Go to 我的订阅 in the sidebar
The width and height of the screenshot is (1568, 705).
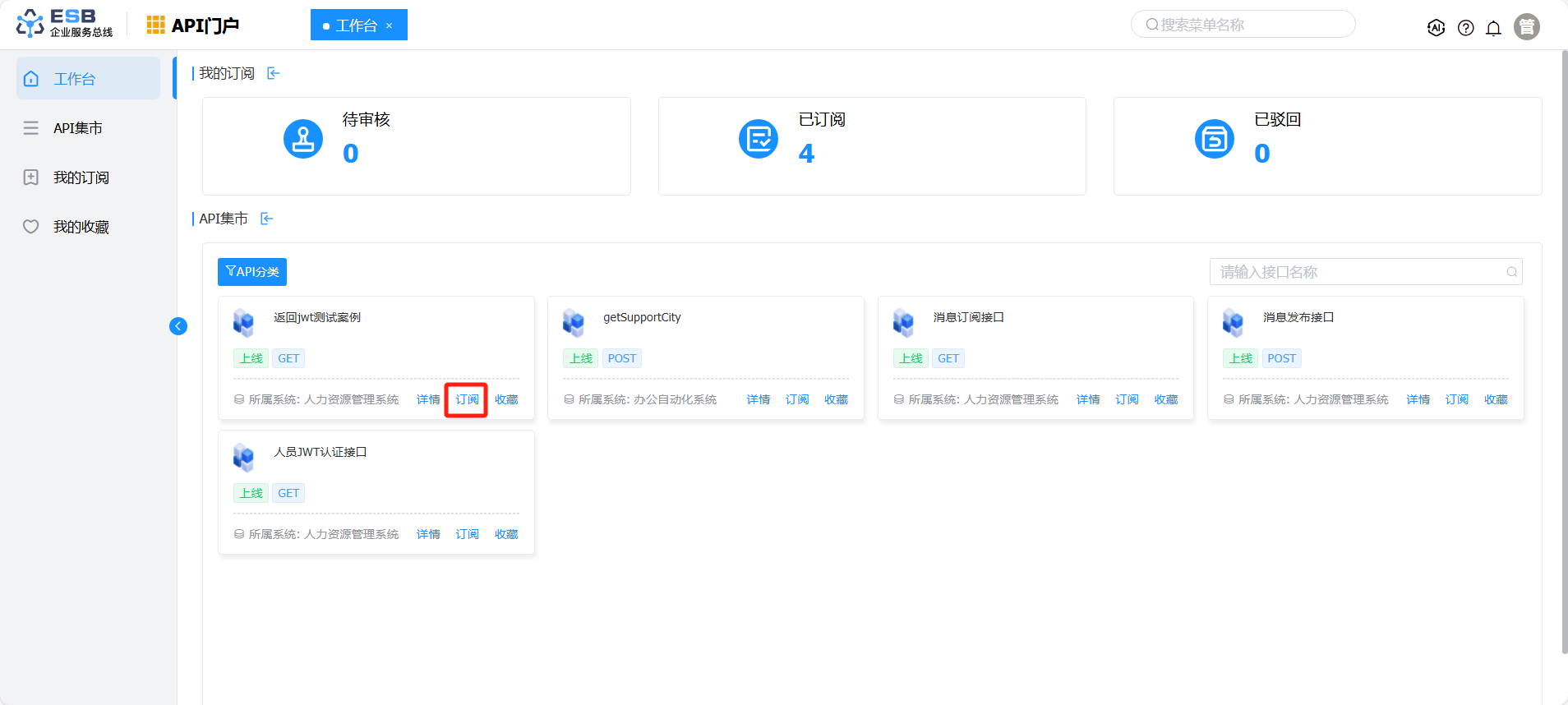pos(81,177)
